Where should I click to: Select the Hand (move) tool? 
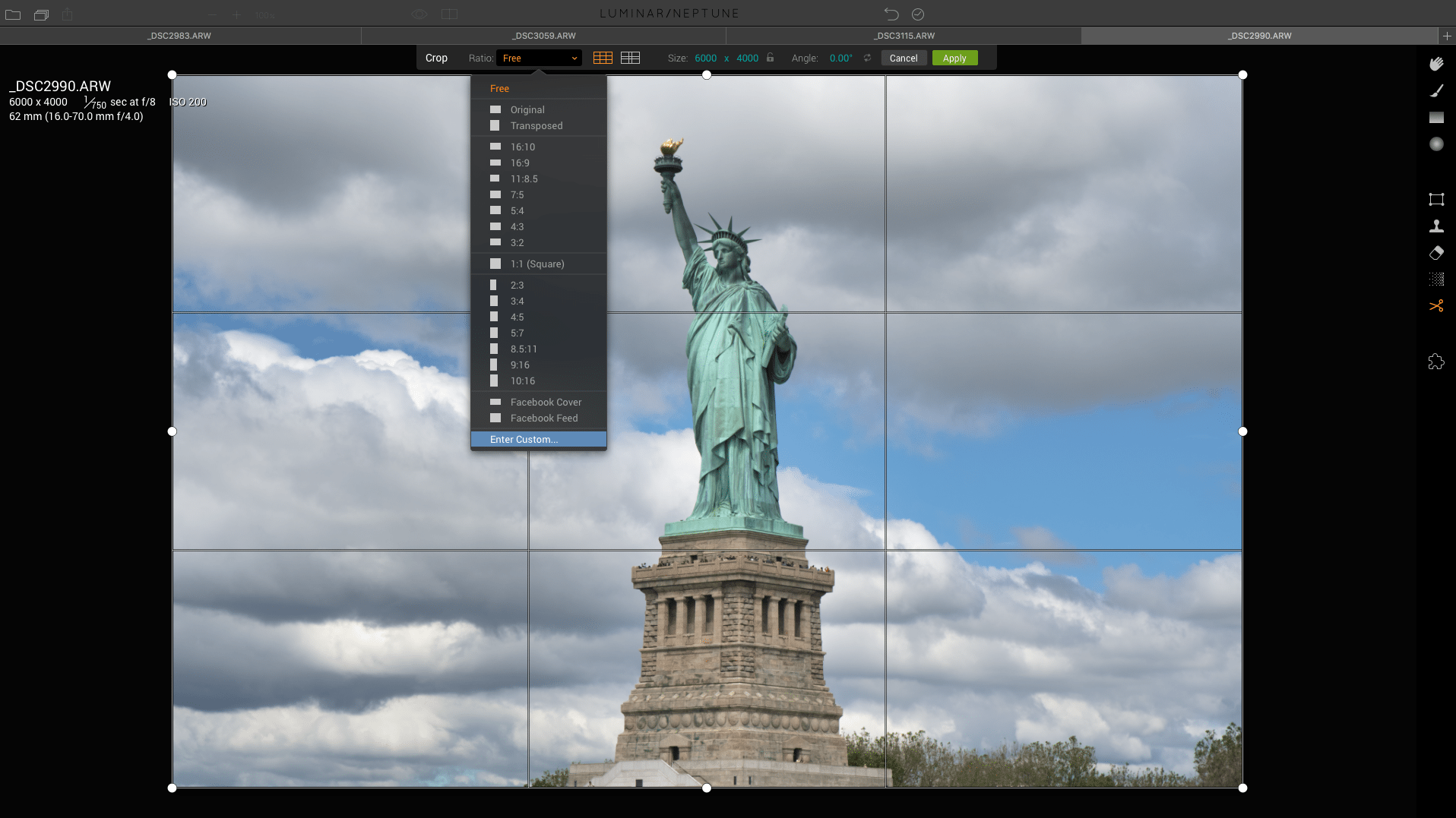pyautogui.click(x=1435, y=64)
